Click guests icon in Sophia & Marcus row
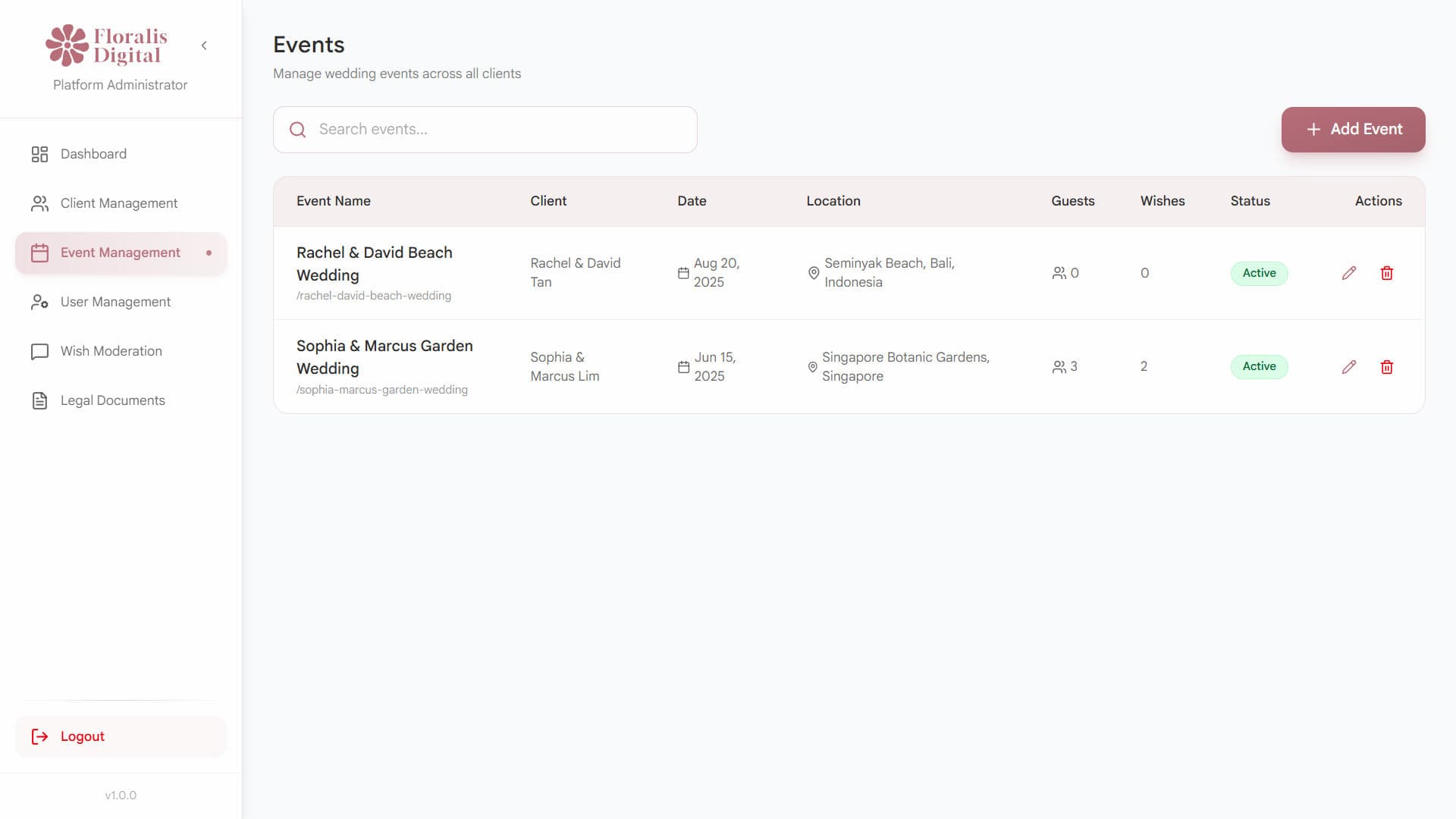 point(1059,367)
